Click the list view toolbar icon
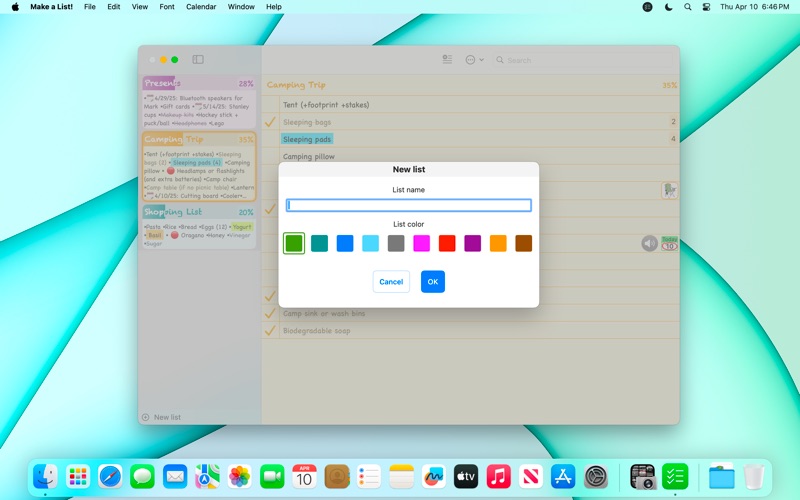This screenshot has width=800, height=500. [x=447, y=60]
